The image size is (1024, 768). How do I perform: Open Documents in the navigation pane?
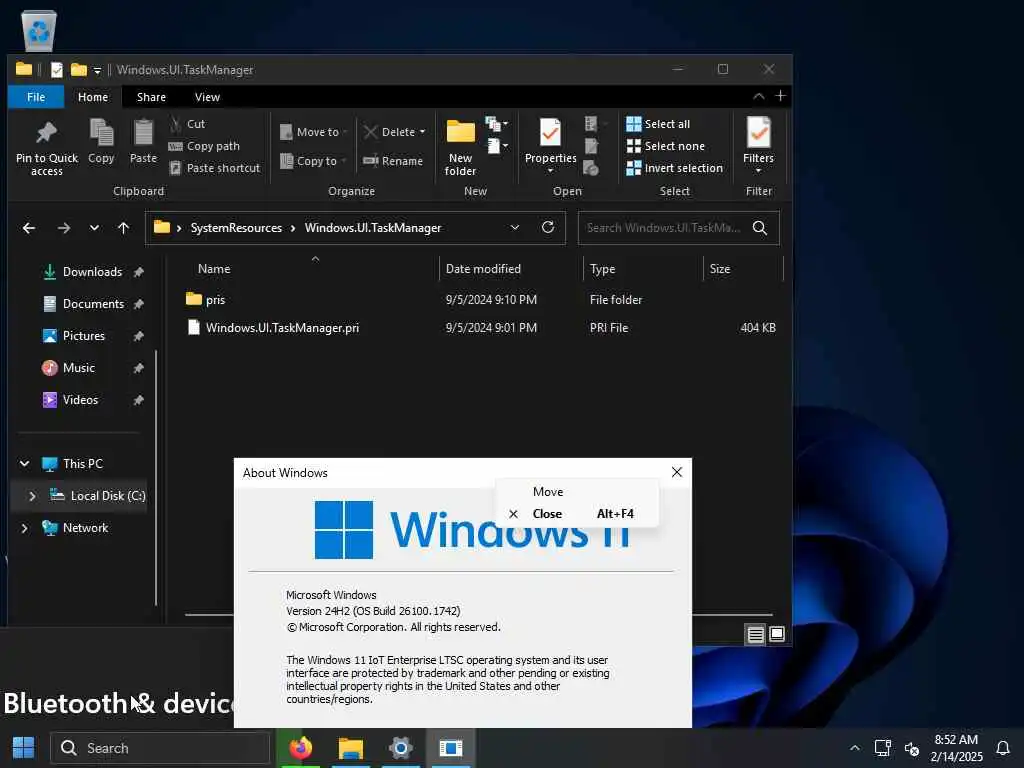coord(93,304)
